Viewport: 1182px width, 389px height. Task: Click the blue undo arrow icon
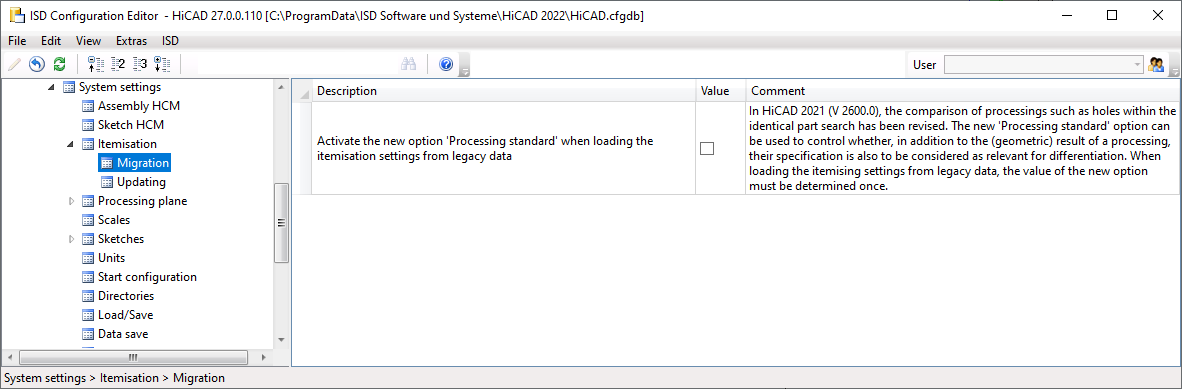pyautogui.click(x=36, y=64)
